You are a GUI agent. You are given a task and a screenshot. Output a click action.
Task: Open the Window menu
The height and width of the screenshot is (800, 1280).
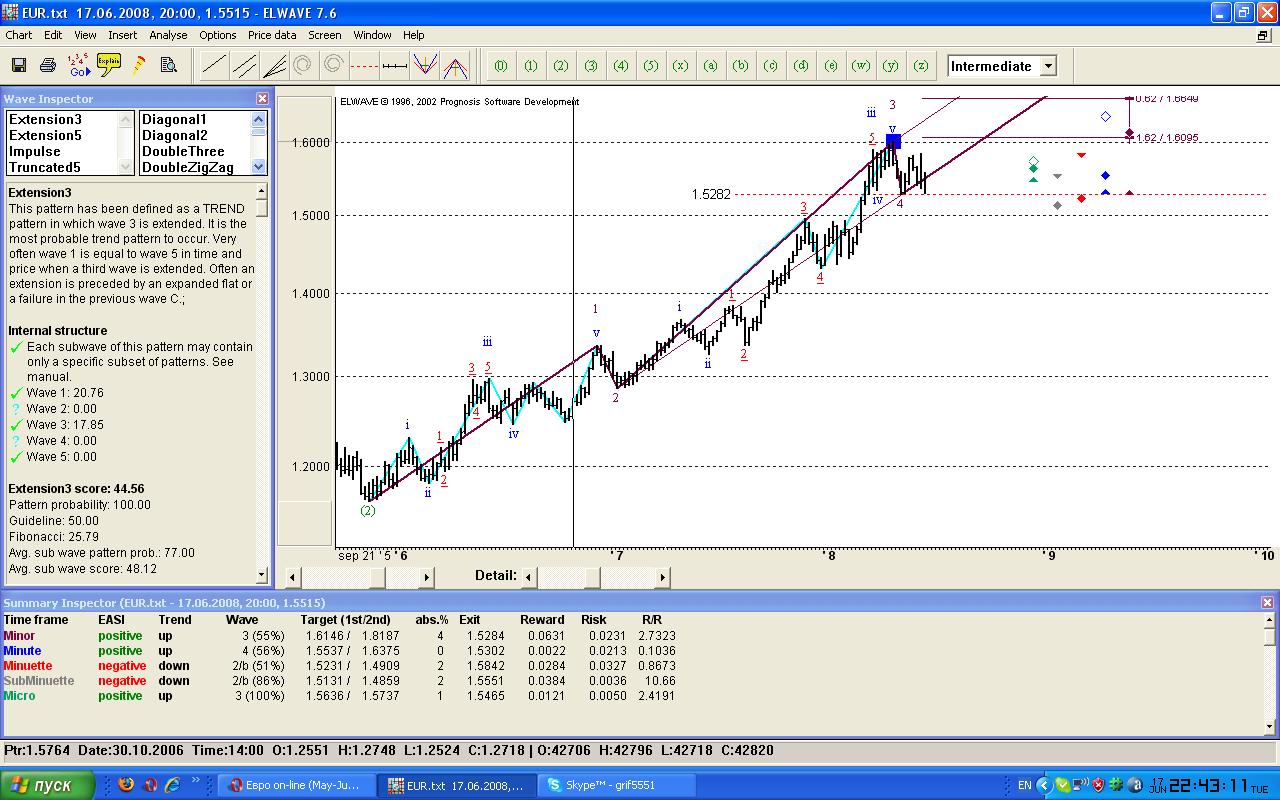(373, 35)
